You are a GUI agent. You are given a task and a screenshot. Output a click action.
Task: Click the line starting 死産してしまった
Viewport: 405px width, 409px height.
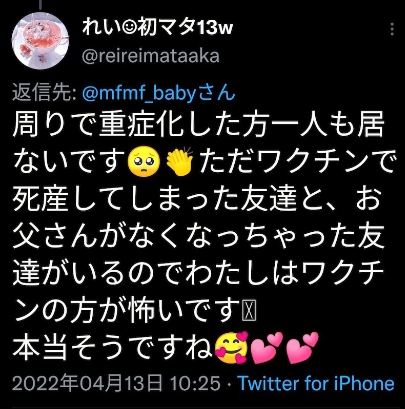coord(197,199)
